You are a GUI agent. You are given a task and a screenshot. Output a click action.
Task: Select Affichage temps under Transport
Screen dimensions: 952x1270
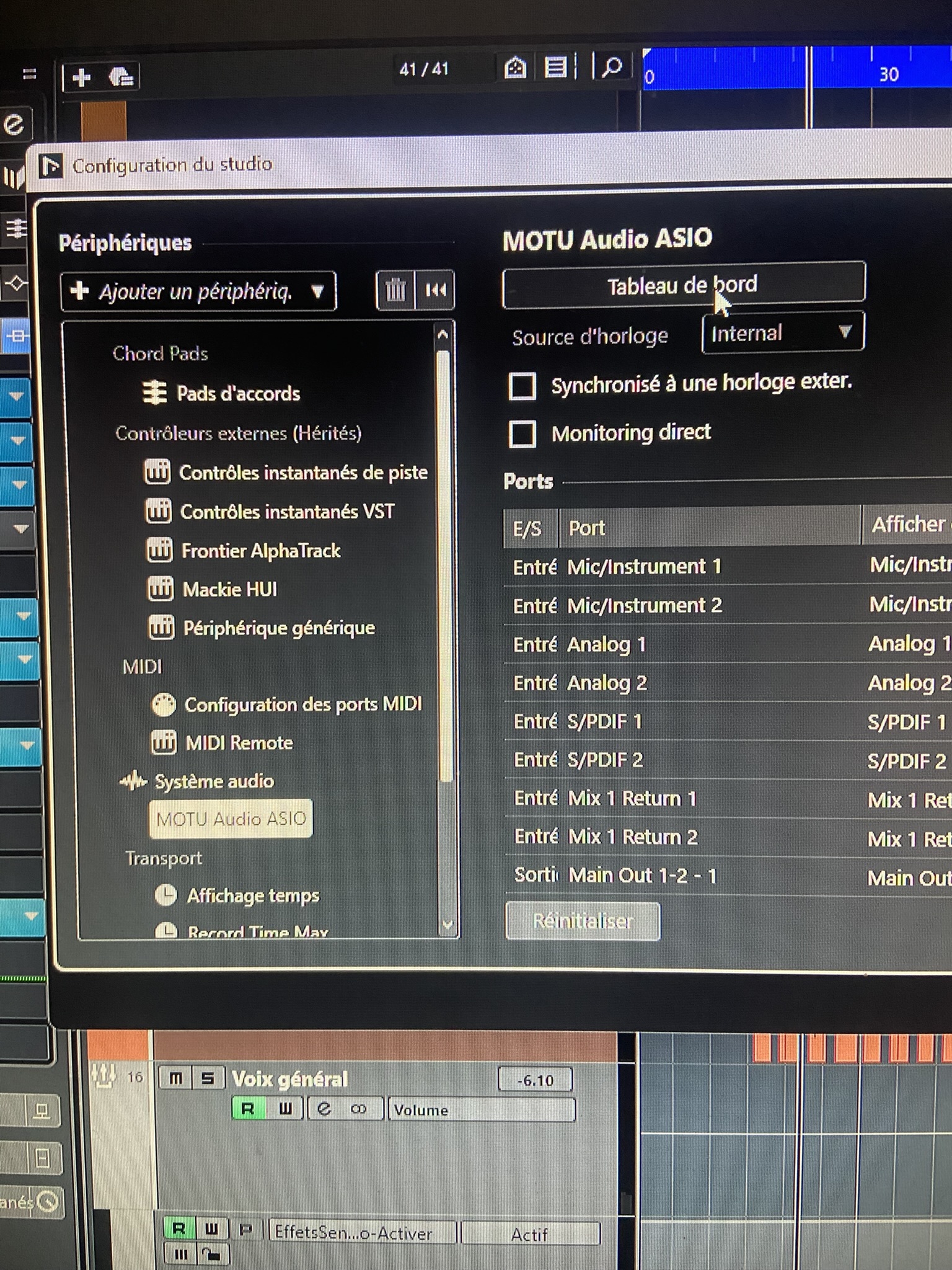[253, 896]
